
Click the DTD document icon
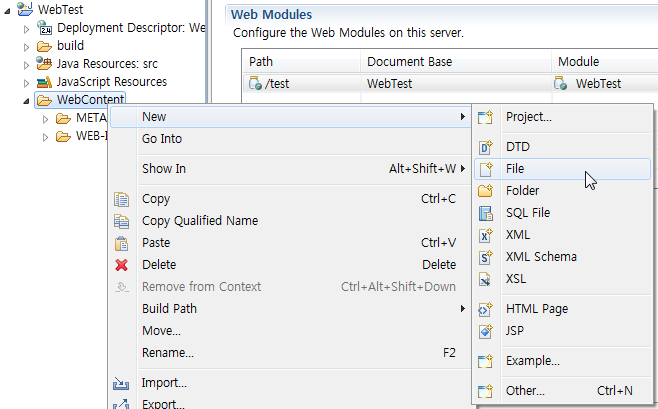tap(486, 147)
